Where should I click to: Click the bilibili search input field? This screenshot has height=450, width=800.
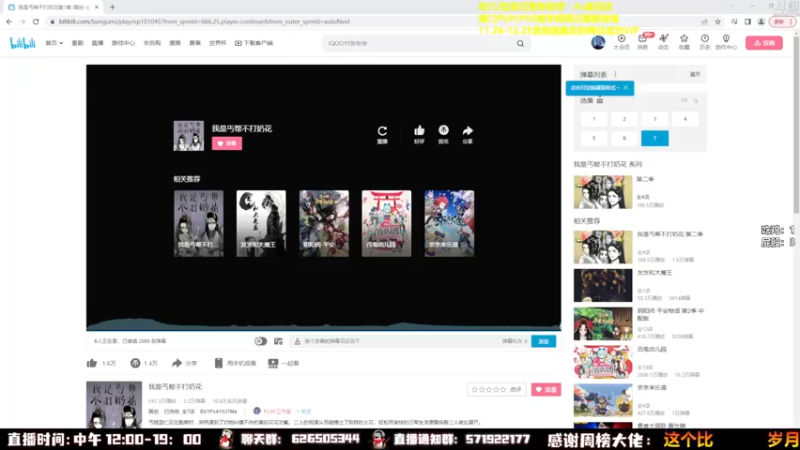pyautogui.click(x=419, y=43)
